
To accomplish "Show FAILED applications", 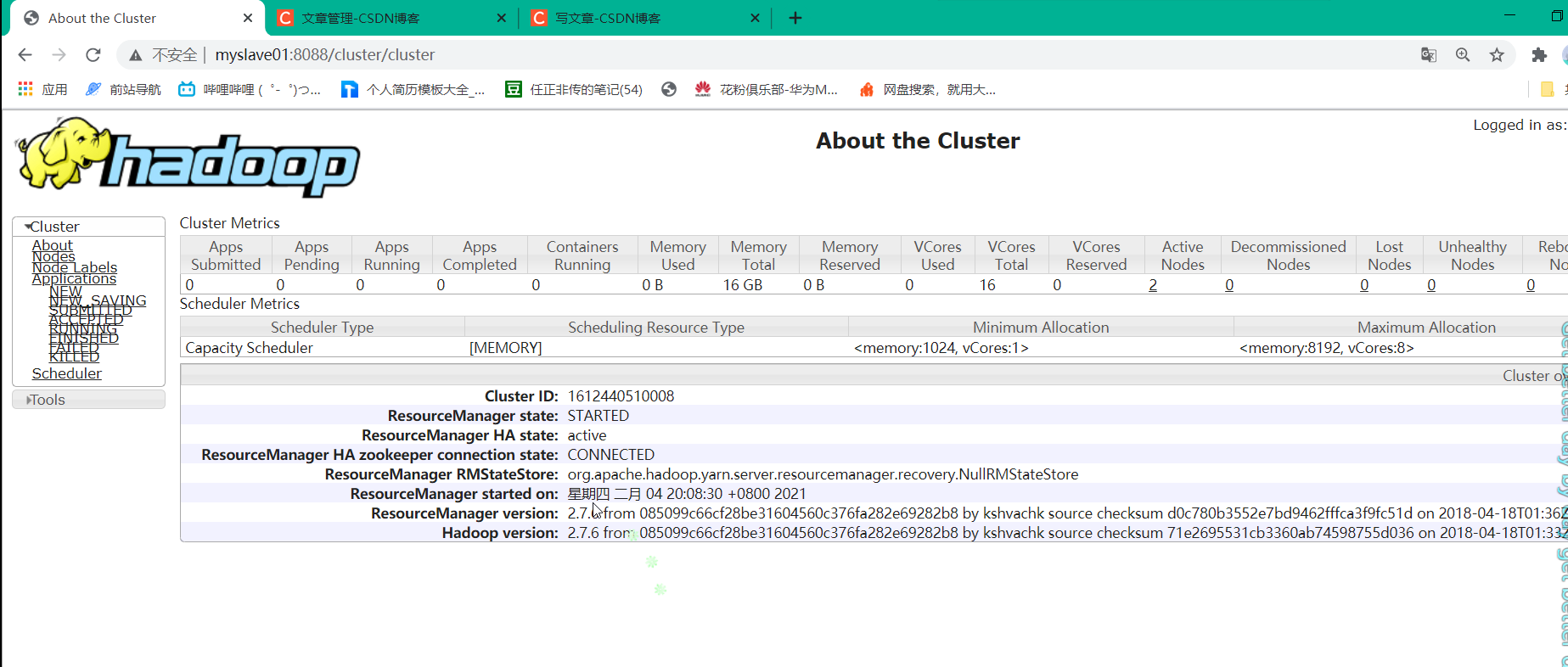I will click(74, 347).
